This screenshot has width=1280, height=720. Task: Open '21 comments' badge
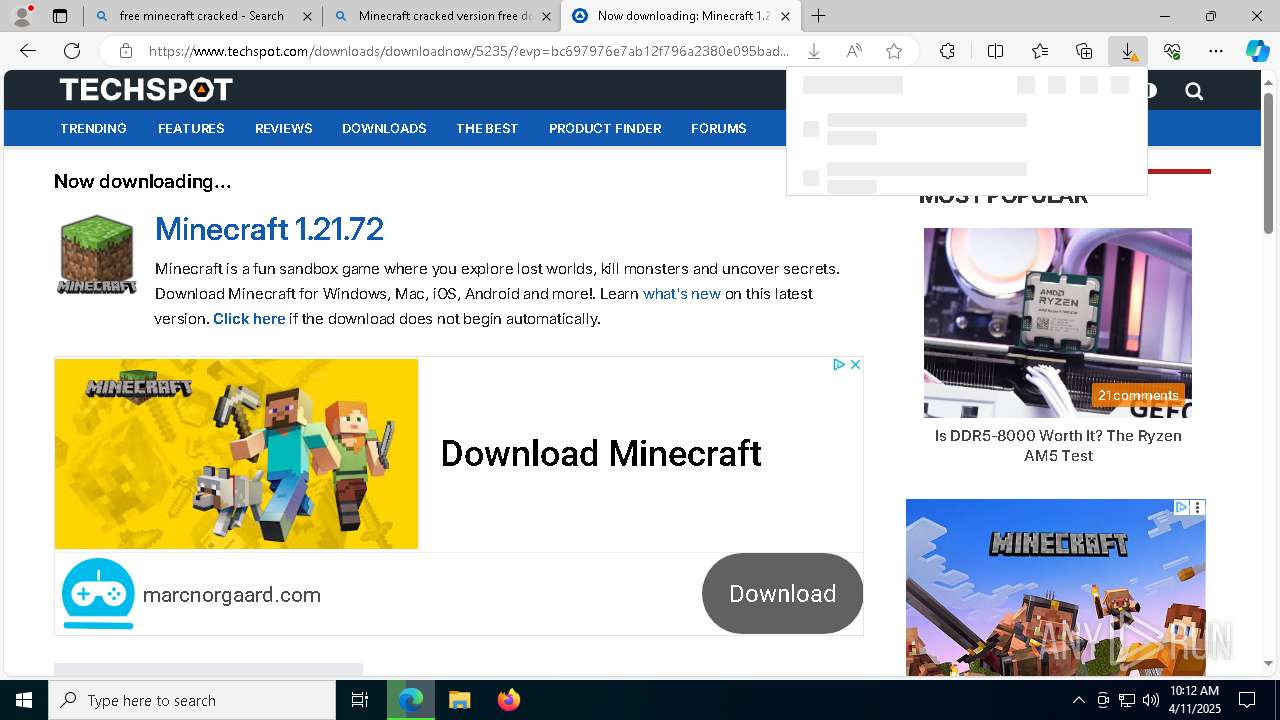point(1138,395)
